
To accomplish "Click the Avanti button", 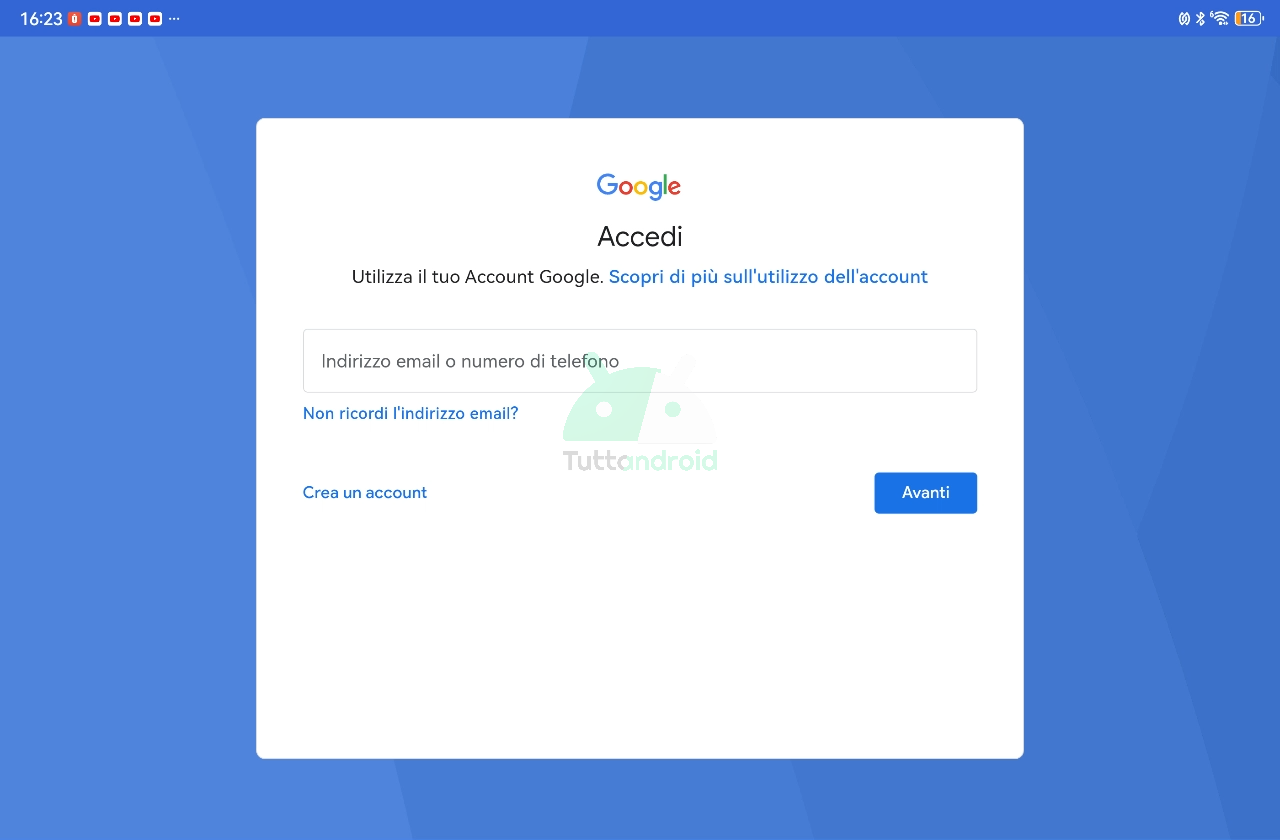I will click(926, 493).
